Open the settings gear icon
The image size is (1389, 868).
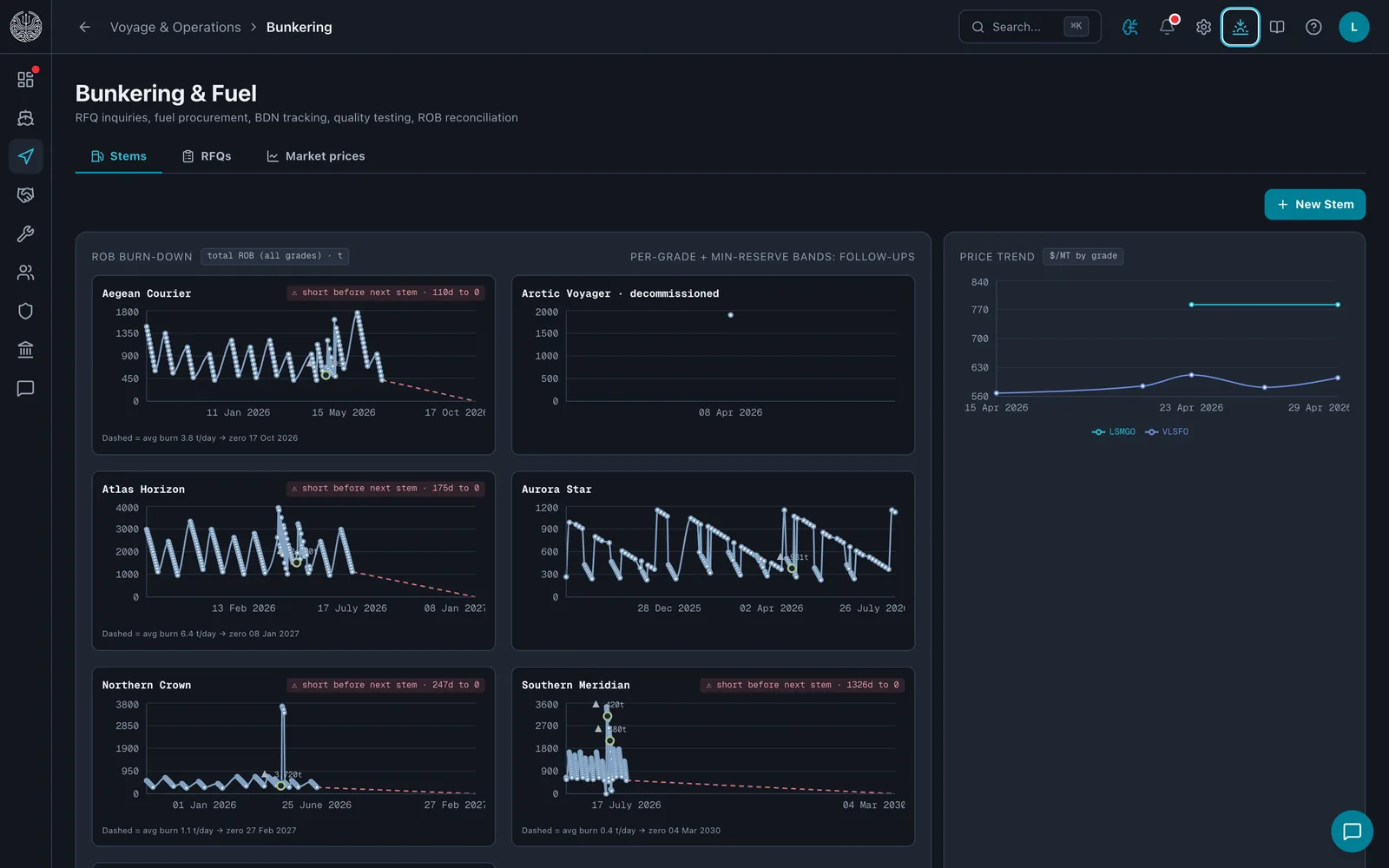pos(1203,27)
